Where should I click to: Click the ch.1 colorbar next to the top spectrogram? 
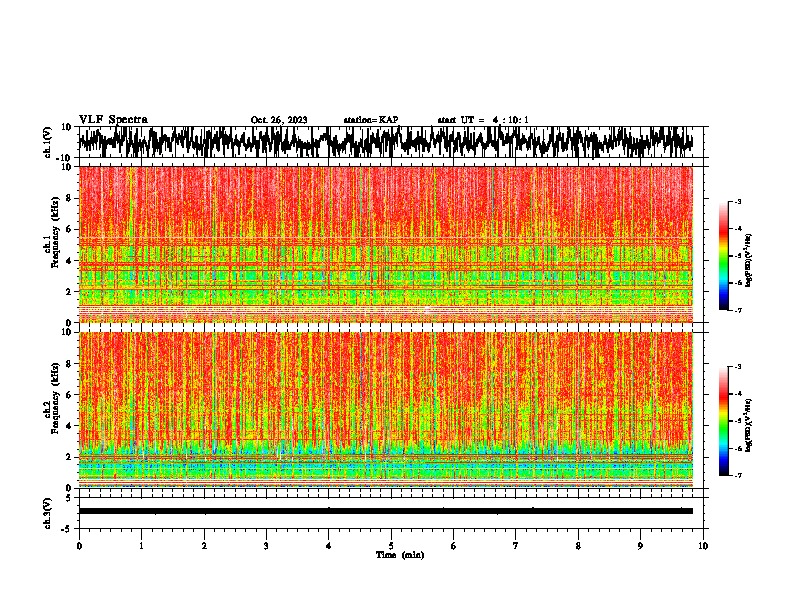724,256
